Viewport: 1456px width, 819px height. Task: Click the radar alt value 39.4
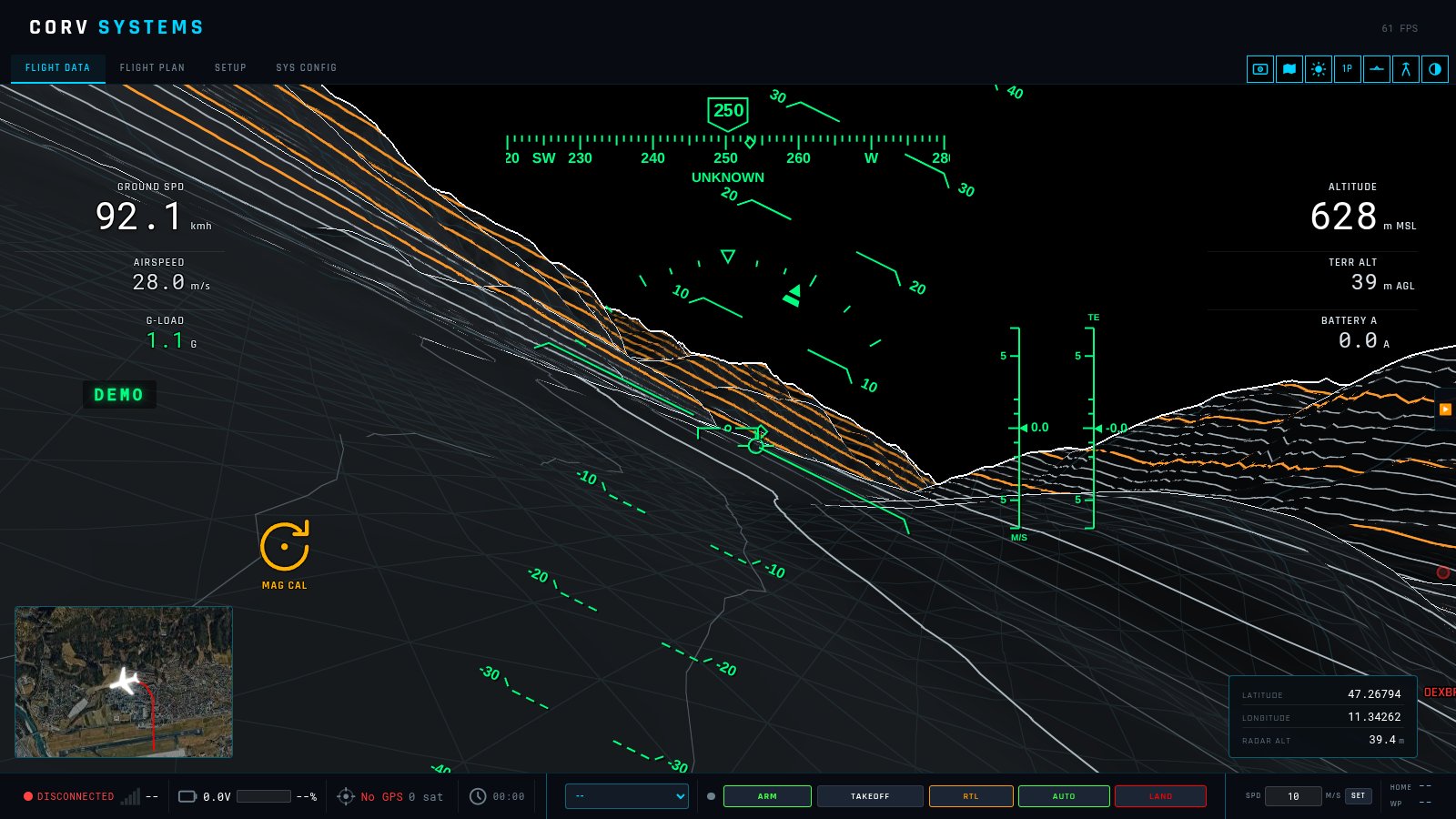point(1382,740)
